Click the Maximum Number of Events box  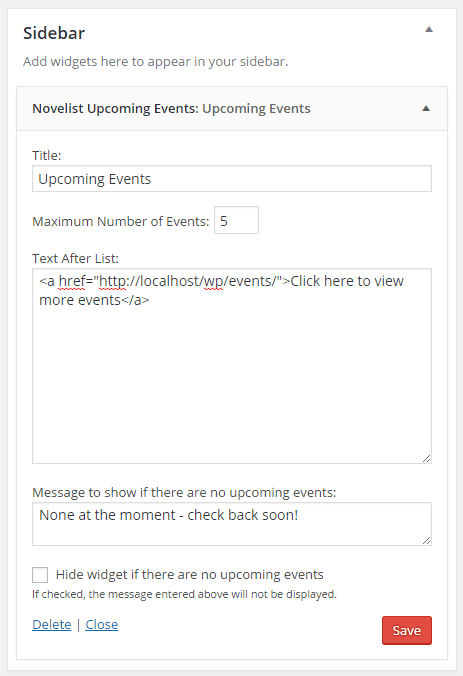pyautogui.click(x=236, y=220)
